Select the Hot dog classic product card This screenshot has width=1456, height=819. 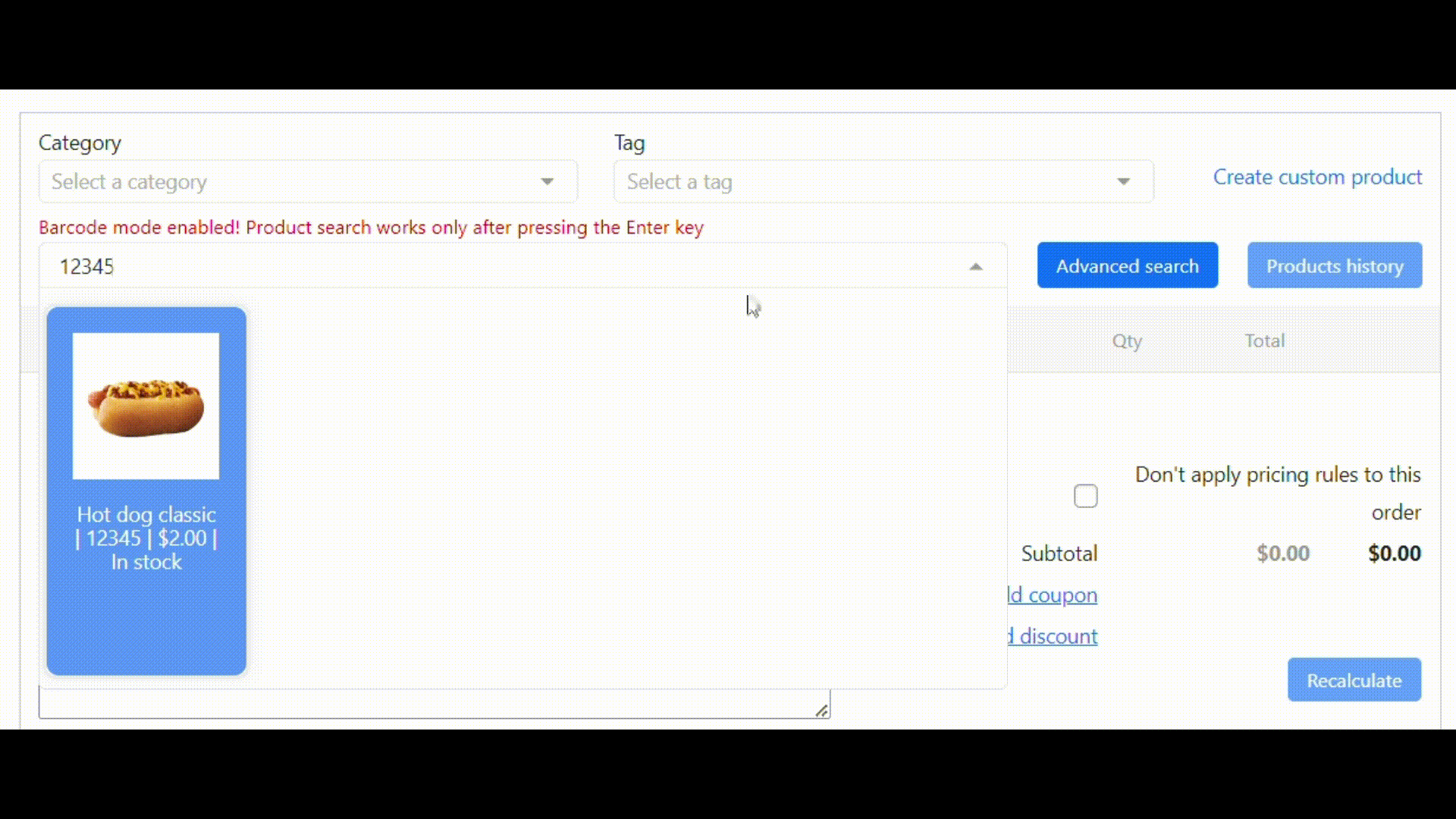(146, 491)
